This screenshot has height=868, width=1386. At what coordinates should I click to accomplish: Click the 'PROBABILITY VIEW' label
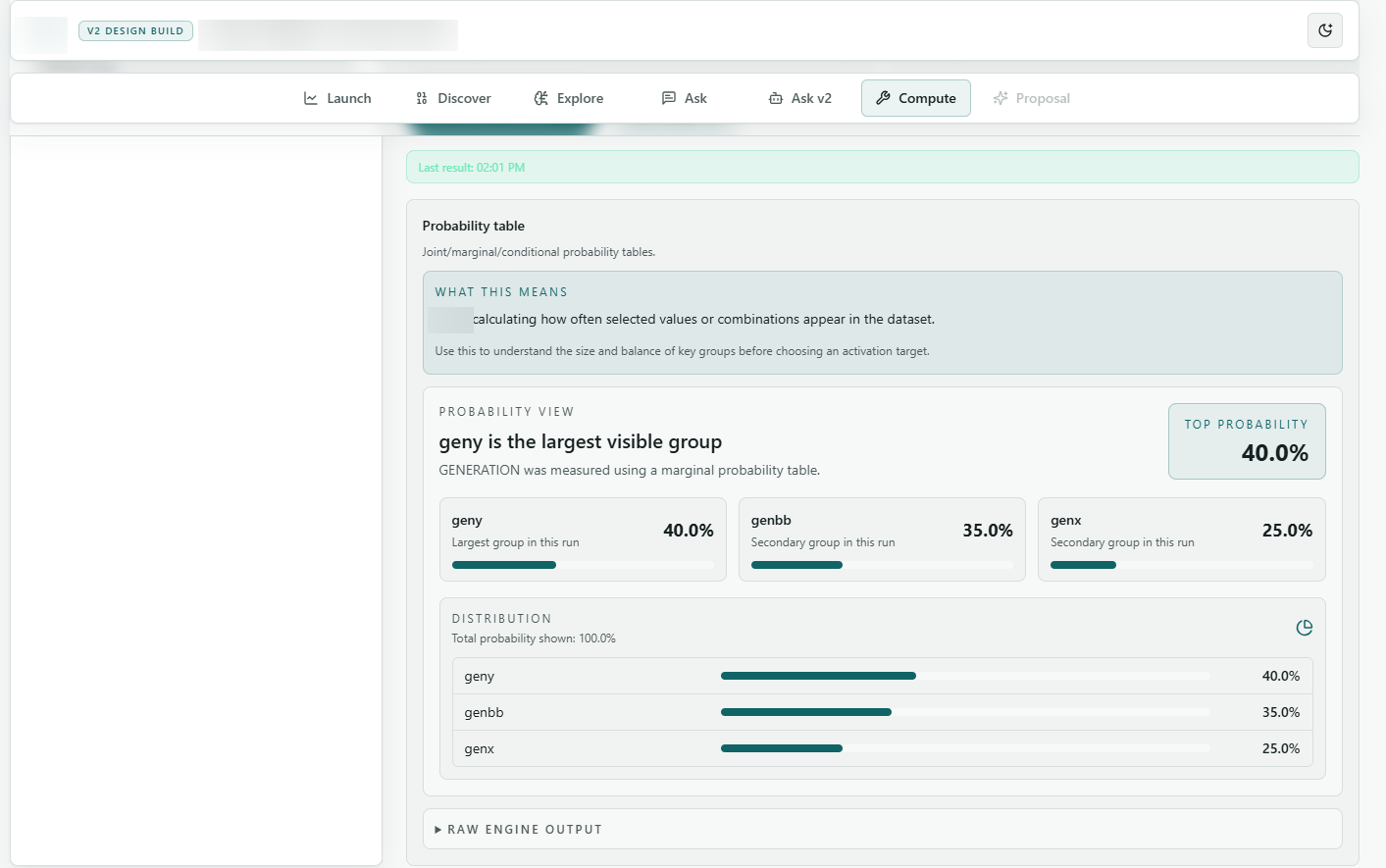(x=506, y=412)
